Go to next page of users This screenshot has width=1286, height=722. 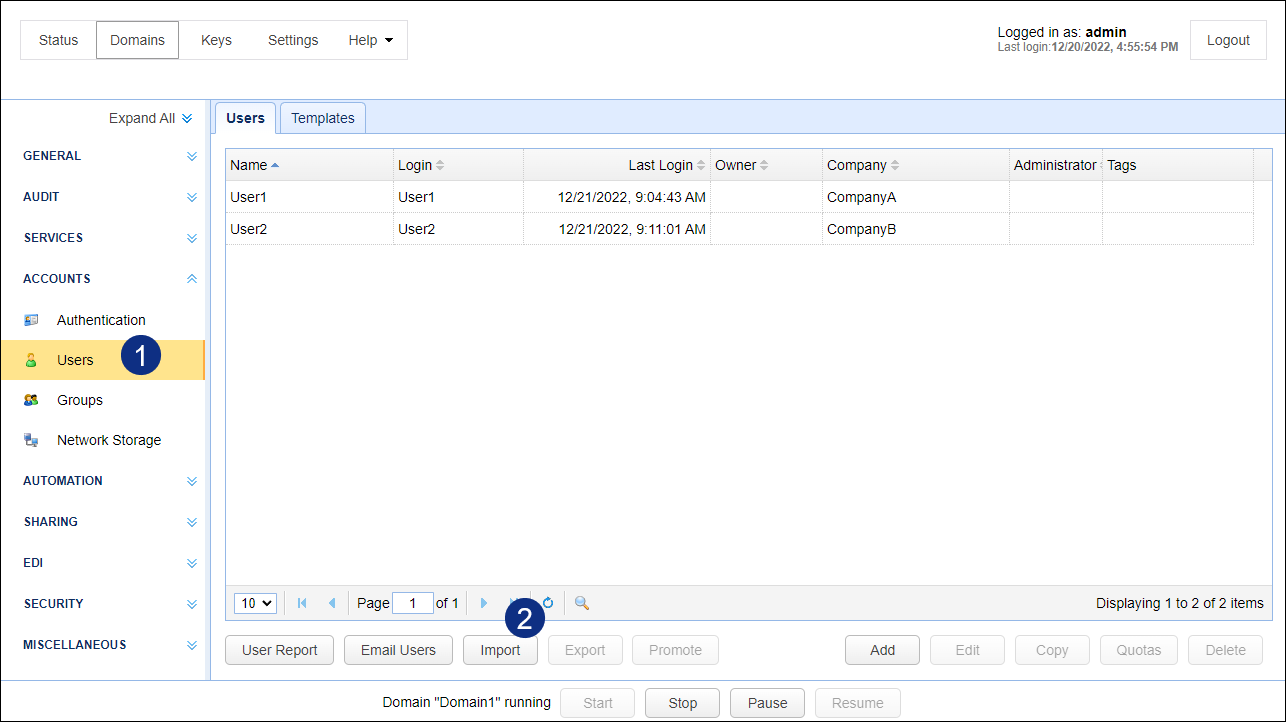click(484, 603)
